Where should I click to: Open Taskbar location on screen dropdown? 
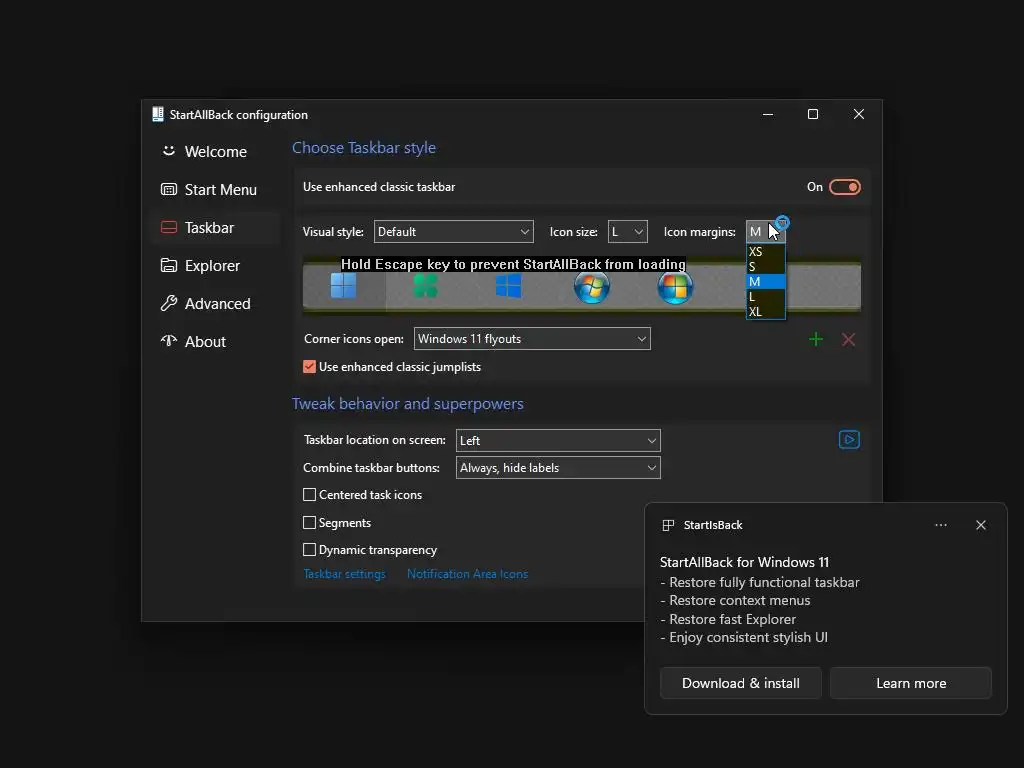coord(558,441)
